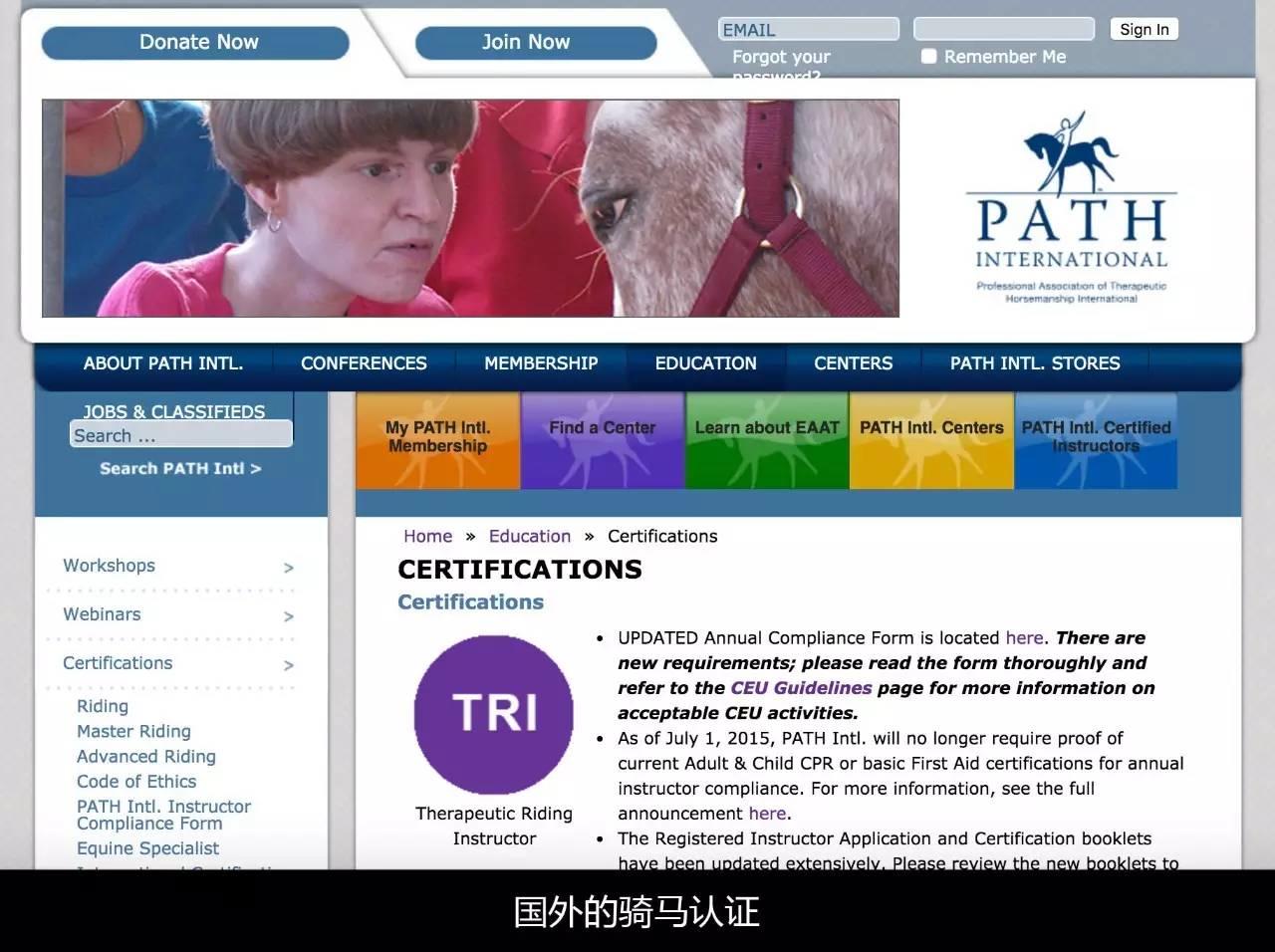Click the CERTIFICATIONS page heading
Viewport: 1275px width, 952px height.
pos(520,570)
